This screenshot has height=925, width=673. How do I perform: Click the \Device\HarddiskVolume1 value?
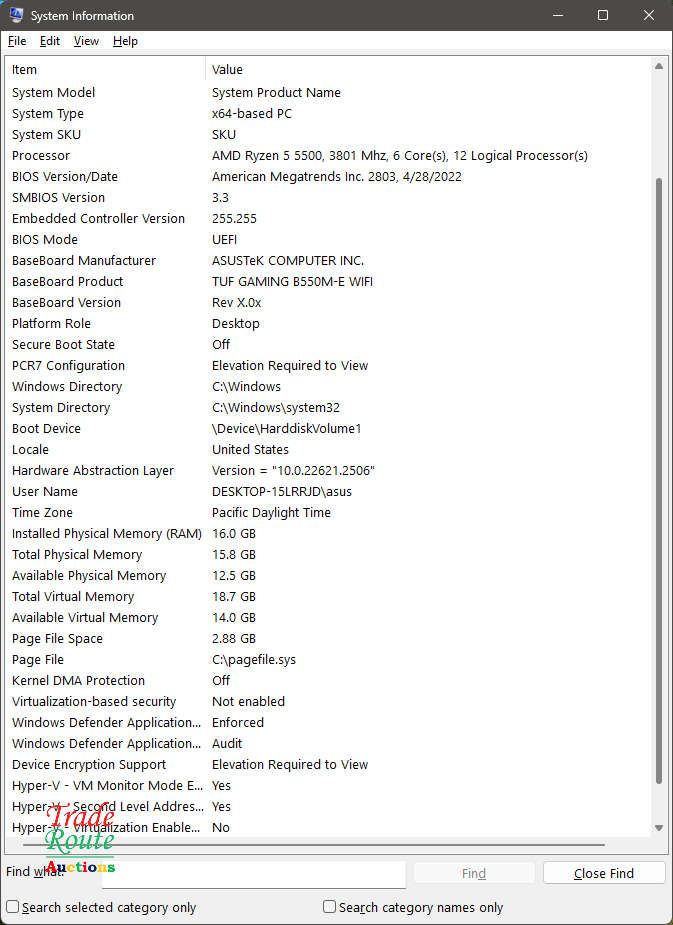tap(287, 428)
